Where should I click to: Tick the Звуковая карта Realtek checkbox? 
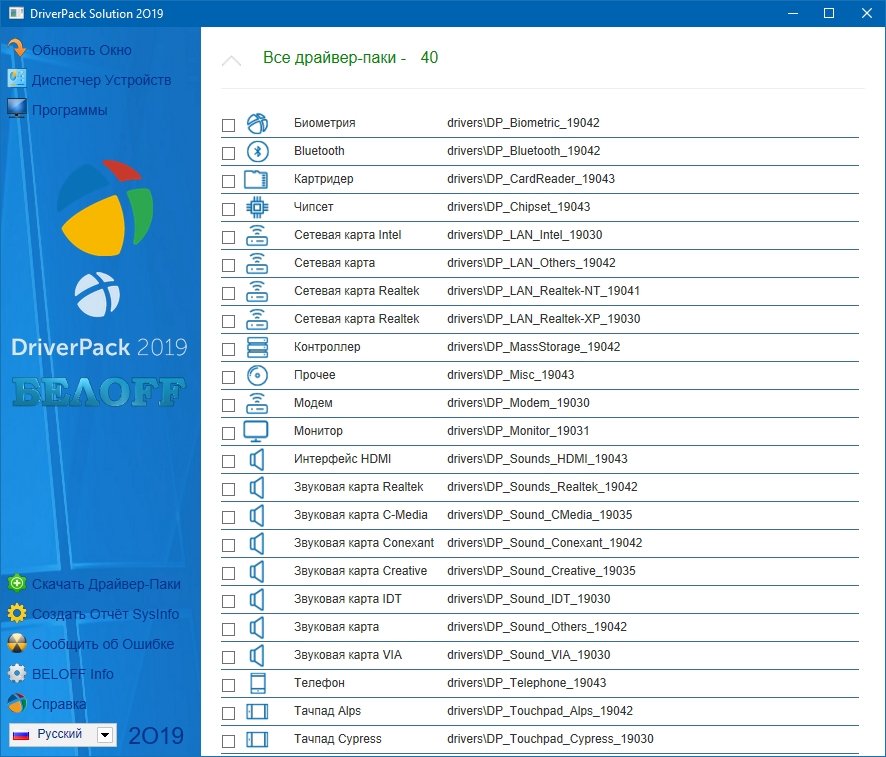(229, 489)
